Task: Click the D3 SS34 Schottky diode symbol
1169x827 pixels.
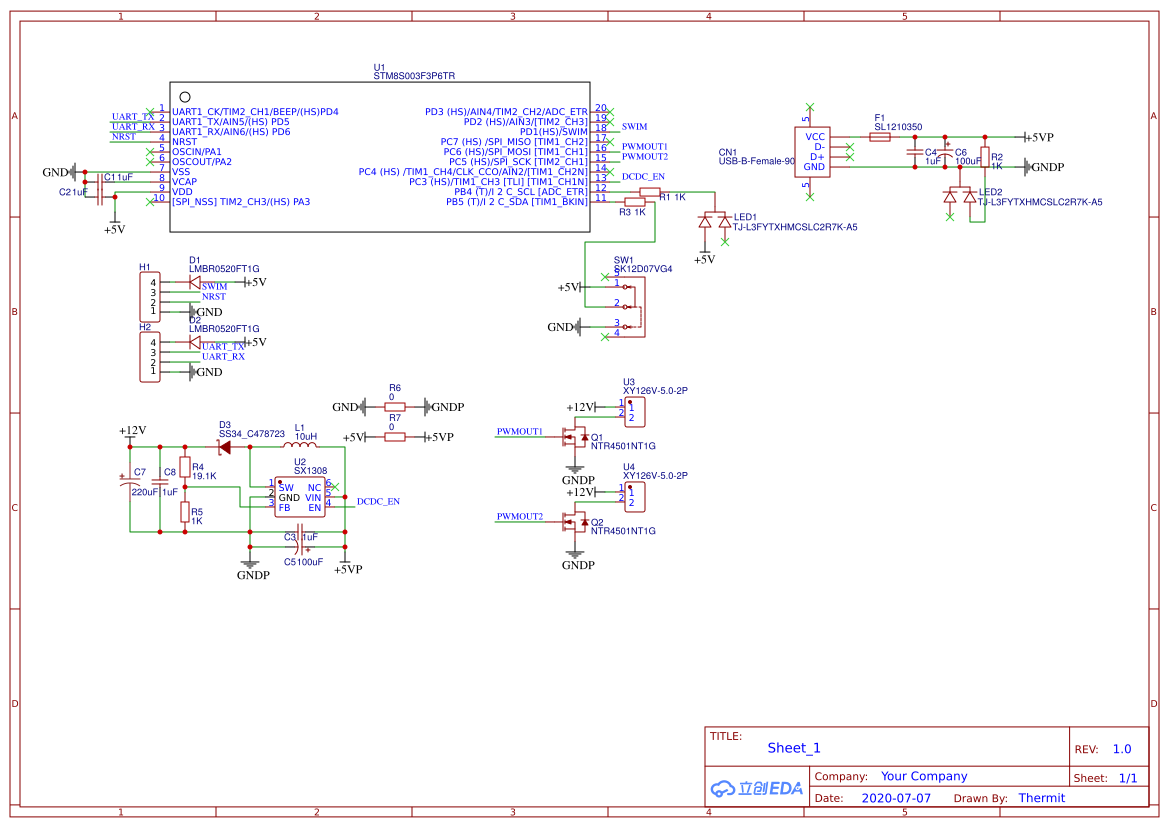Action: pos(223,447)
